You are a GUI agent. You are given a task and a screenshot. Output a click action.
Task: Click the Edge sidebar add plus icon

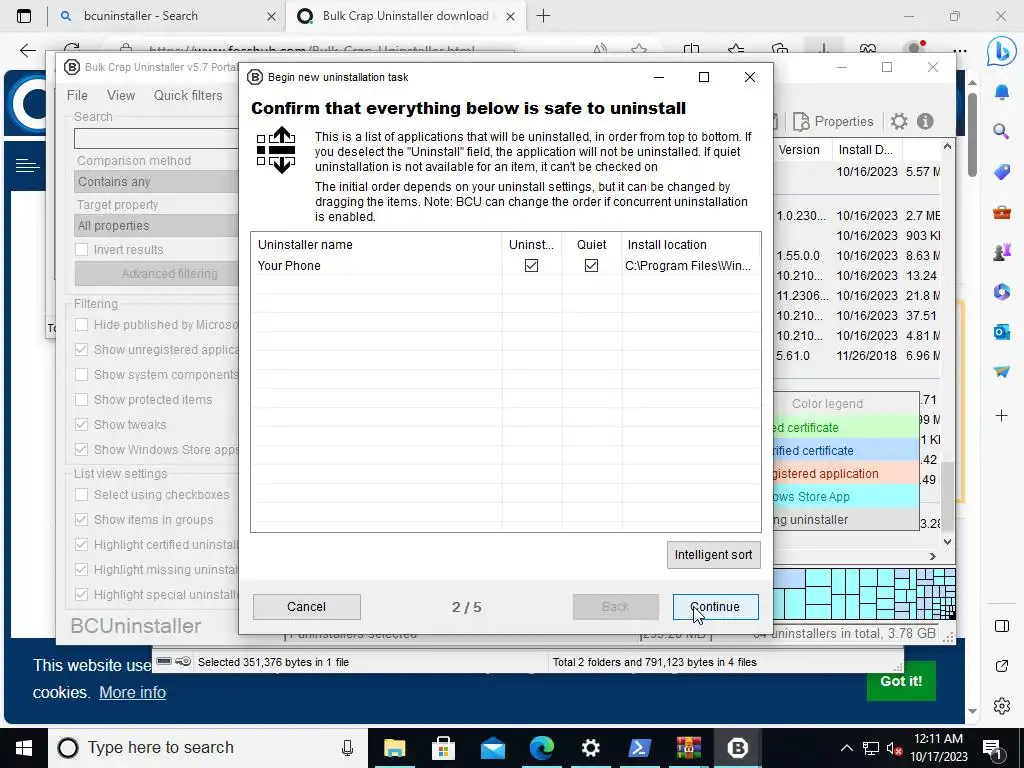click(1001, 415)
